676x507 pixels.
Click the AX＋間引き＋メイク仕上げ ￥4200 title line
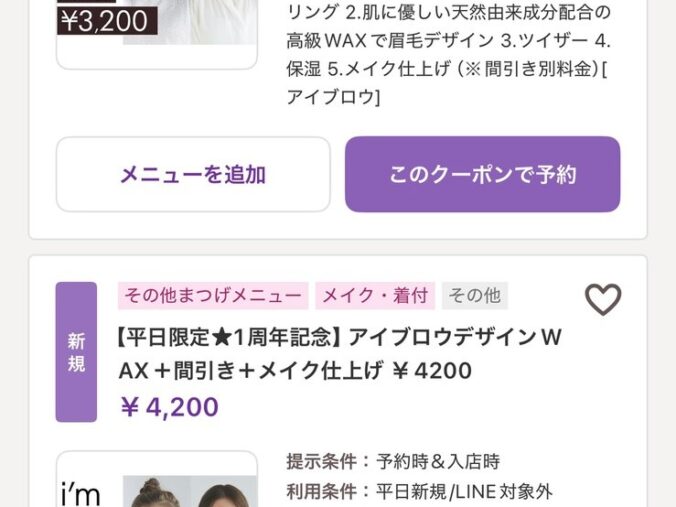295,371
